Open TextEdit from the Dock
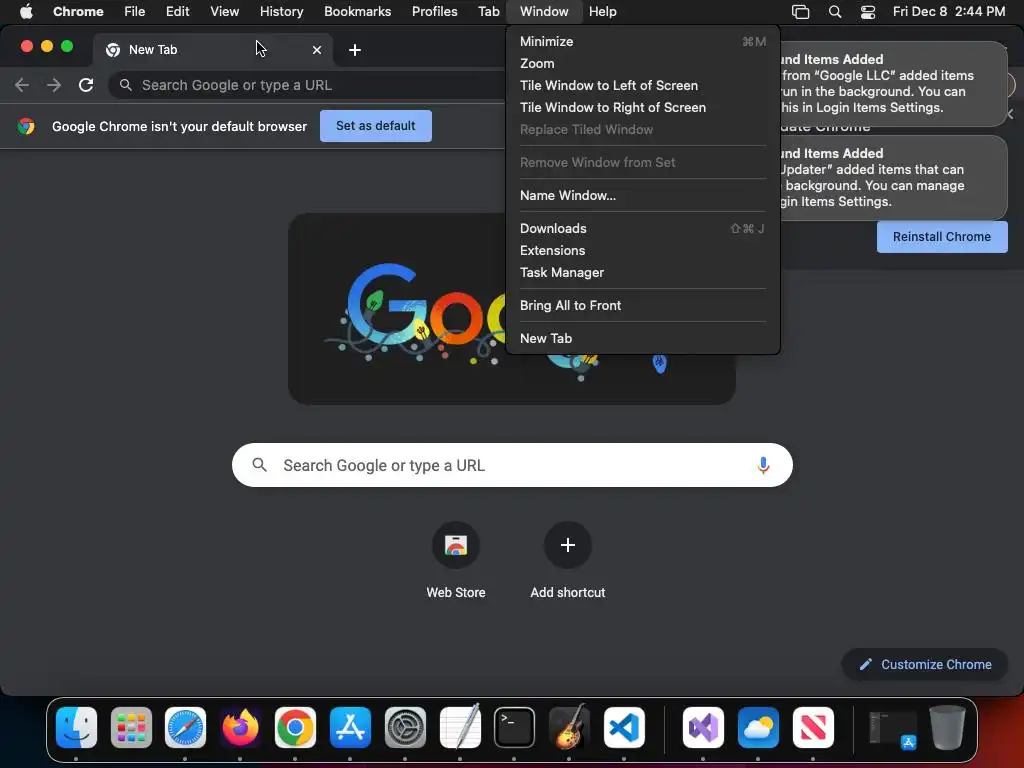The image size is (1024, 768). coord(460,727)
